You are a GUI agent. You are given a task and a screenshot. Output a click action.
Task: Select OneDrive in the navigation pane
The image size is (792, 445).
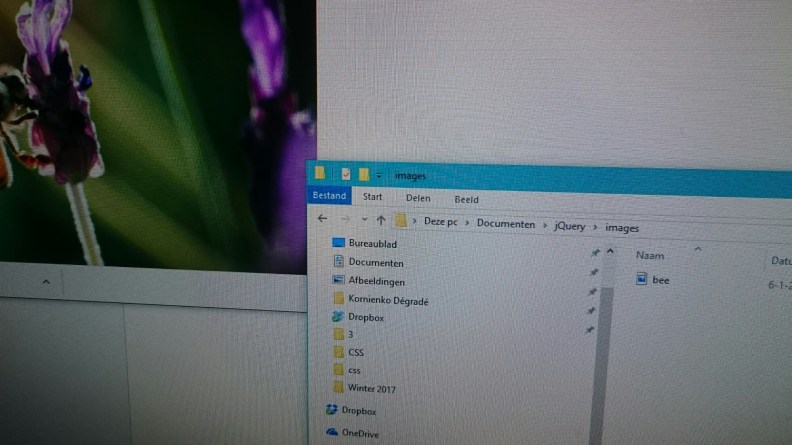coord(359,432)
